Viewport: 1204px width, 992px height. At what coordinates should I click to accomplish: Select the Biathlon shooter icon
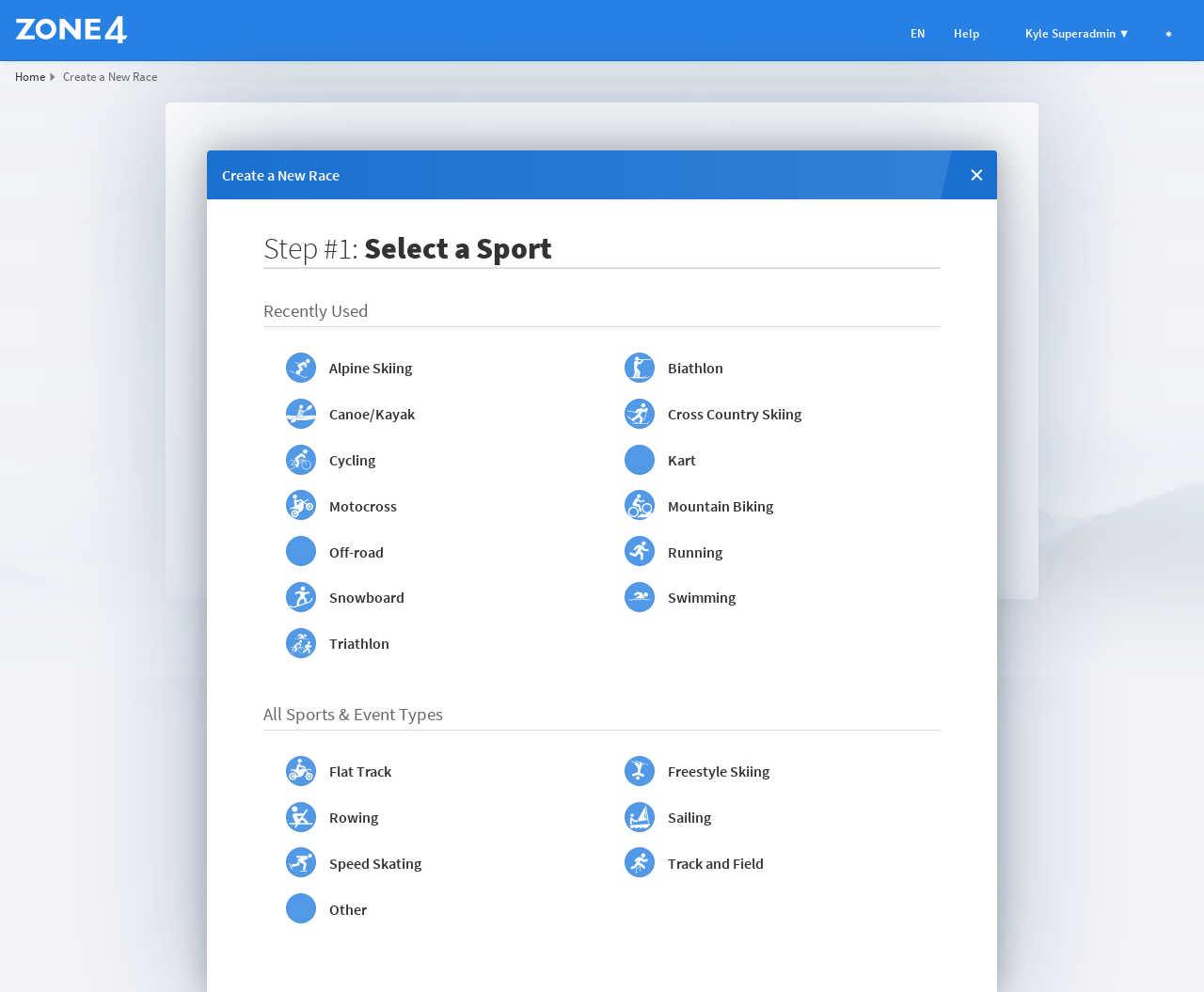pyautogui.click(x=640, y=368)
